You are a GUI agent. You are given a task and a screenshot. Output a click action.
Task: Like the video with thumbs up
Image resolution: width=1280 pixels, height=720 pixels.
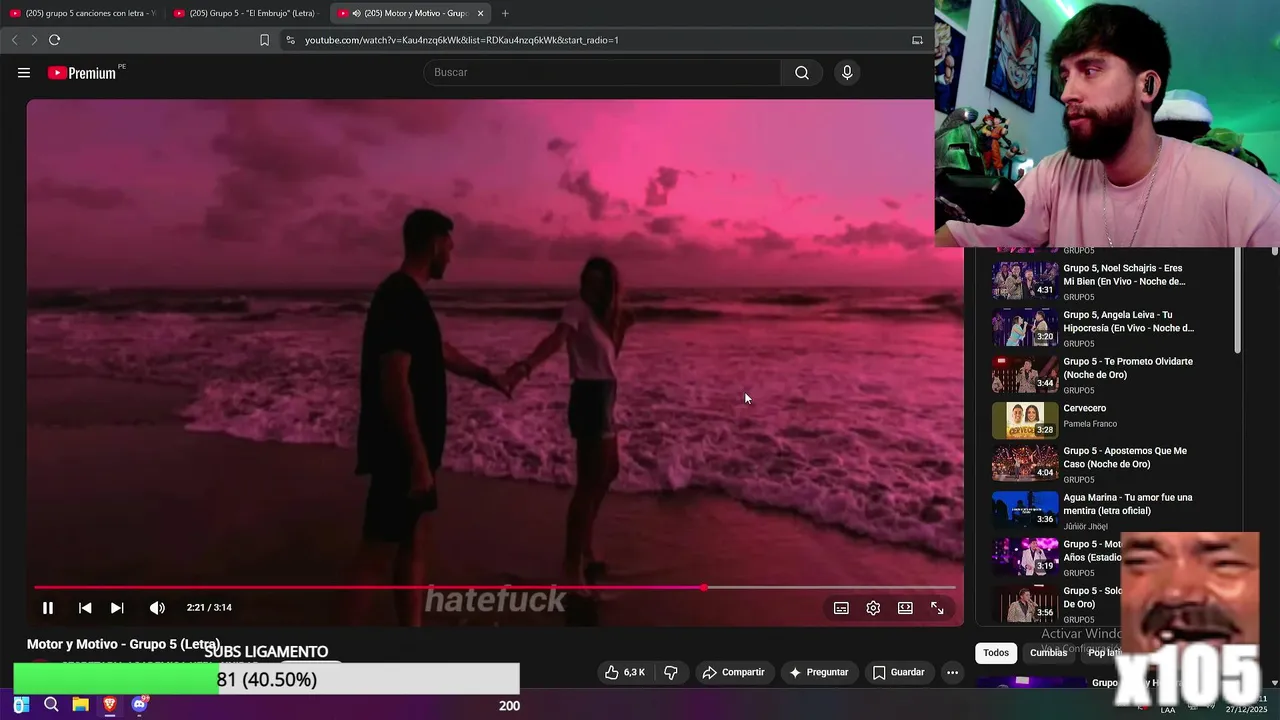click(625, 673)
